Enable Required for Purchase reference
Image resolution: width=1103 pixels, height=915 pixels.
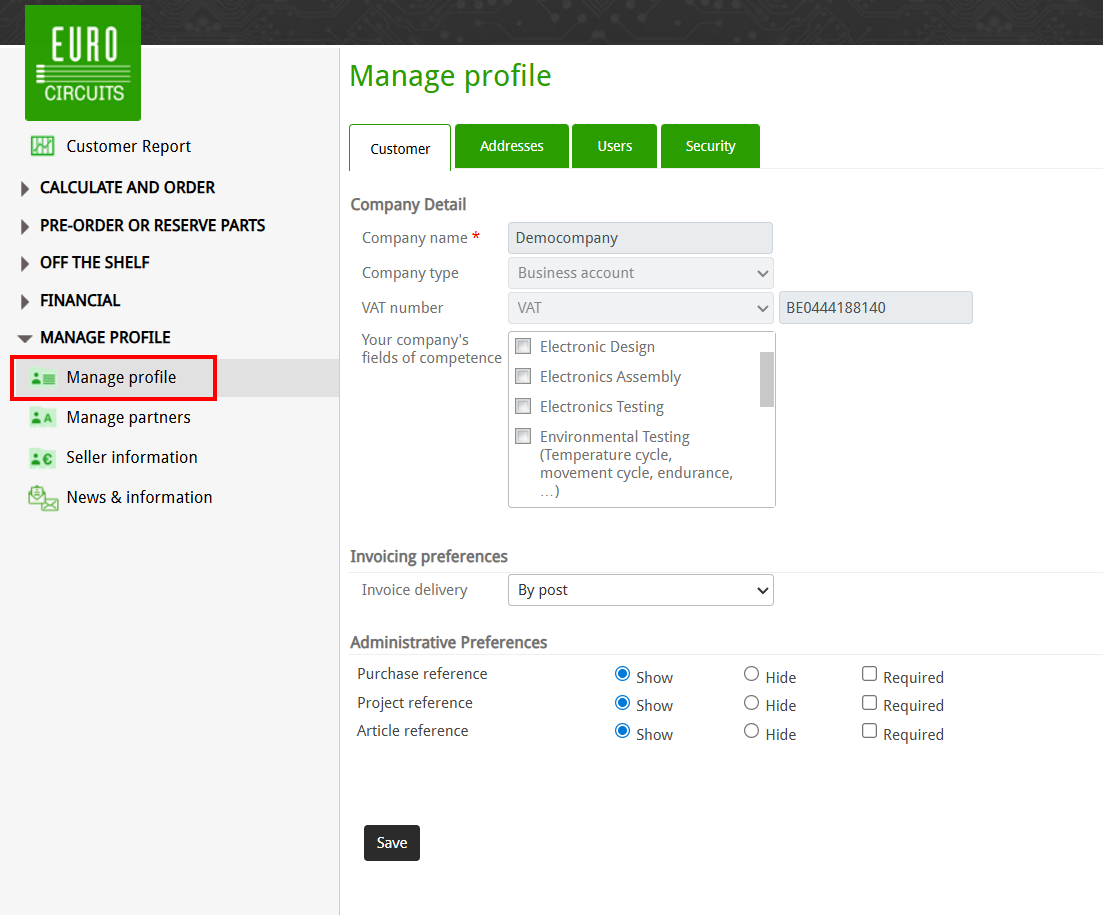869,675
